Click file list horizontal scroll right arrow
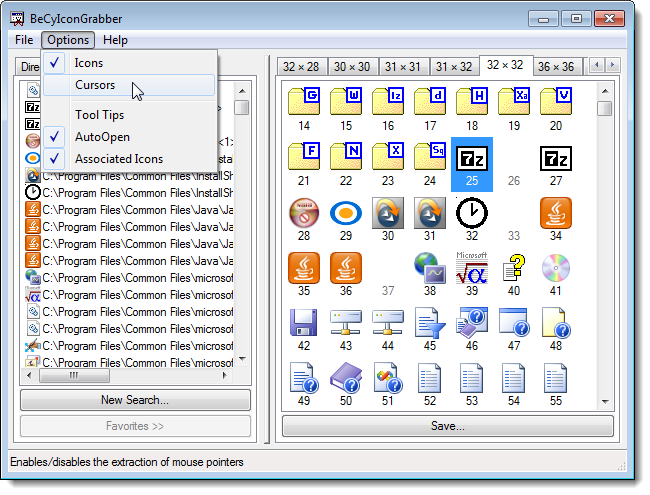The height and width of the screenshot is (495, 650). click(x=224, y=376)
